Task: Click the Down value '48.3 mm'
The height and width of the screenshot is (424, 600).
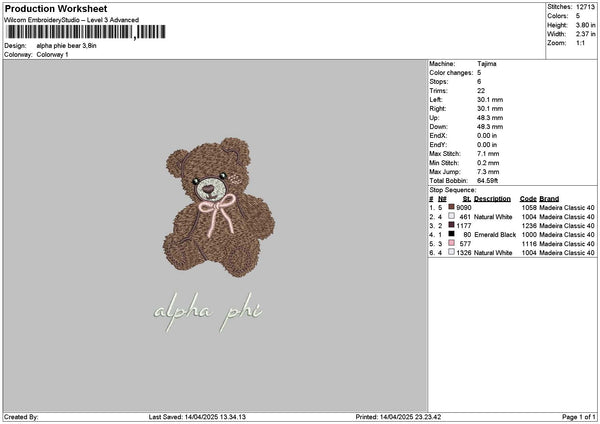Action: click(x=490, y=127)
